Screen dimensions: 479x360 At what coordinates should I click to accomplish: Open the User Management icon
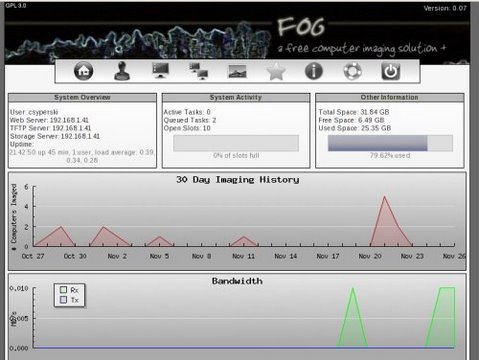[x=122, y=71]
